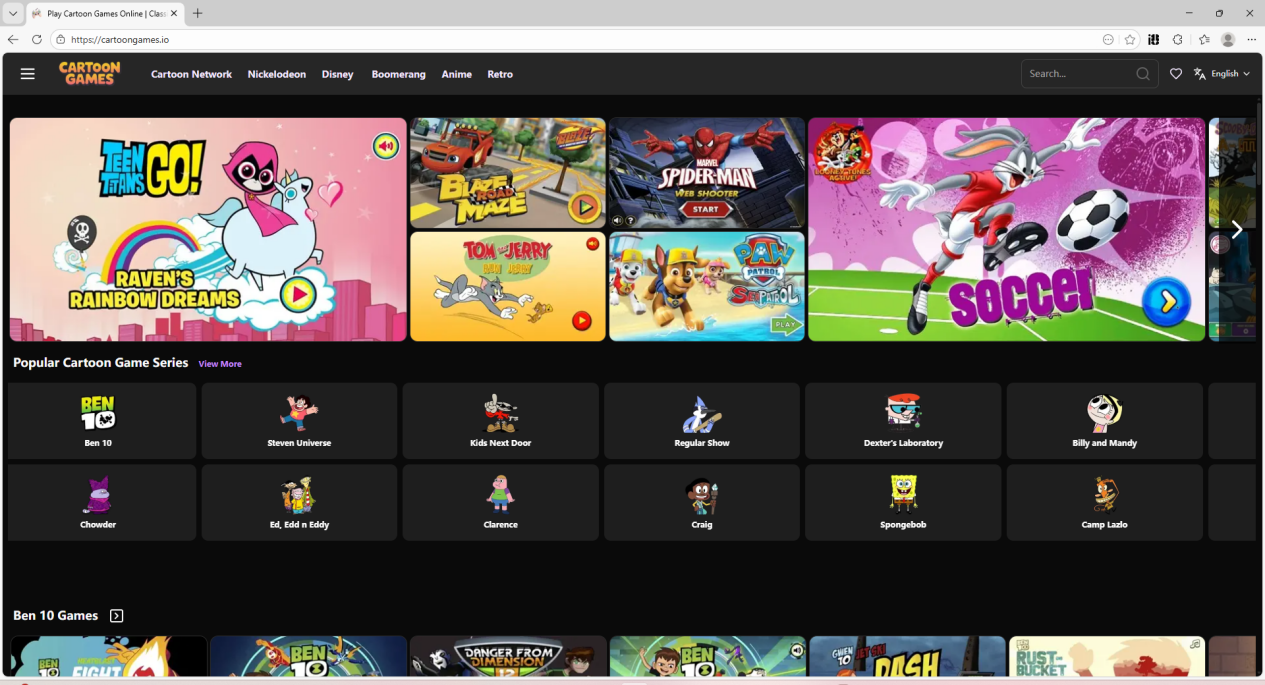Go back with browser back arrow
Viewport: 1265px width, 685px height.
(13, 40)
